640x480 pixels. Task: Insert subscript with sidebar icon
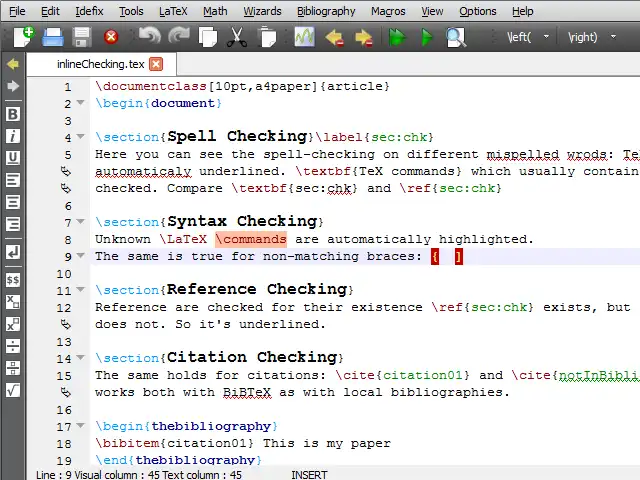[13, 302]
